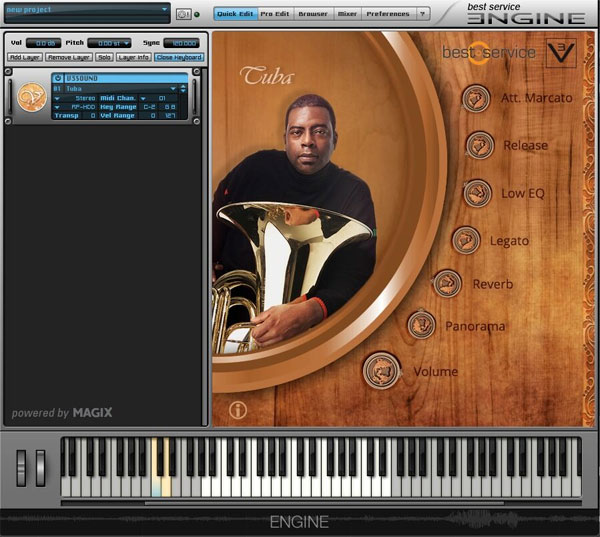Toggle the USSOUND layer power button

[x=58, y=78]
